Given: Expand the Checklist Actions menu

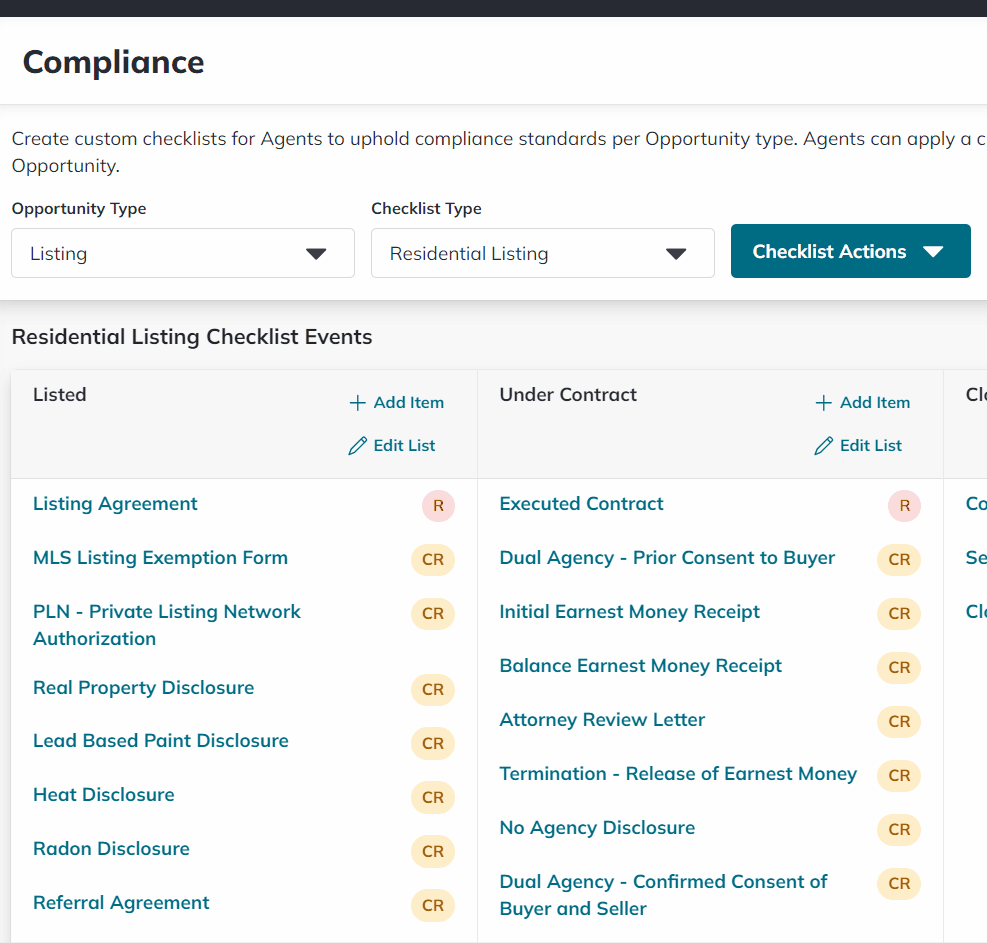Looking at the screenshot, I should (850, 251).
